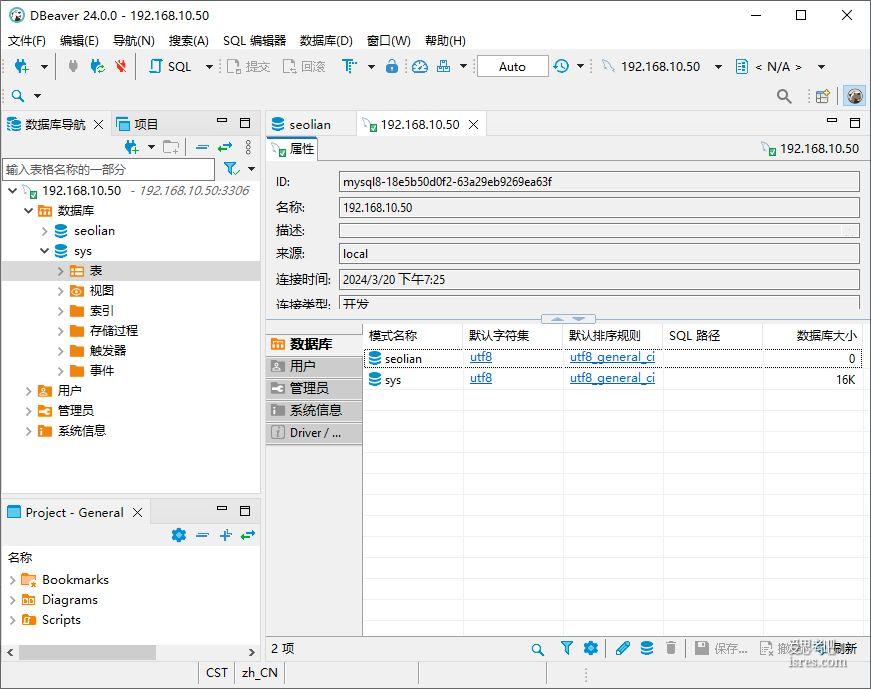Click the 名称 field with 192.168.10.50
871x689 pixels.
599,208
